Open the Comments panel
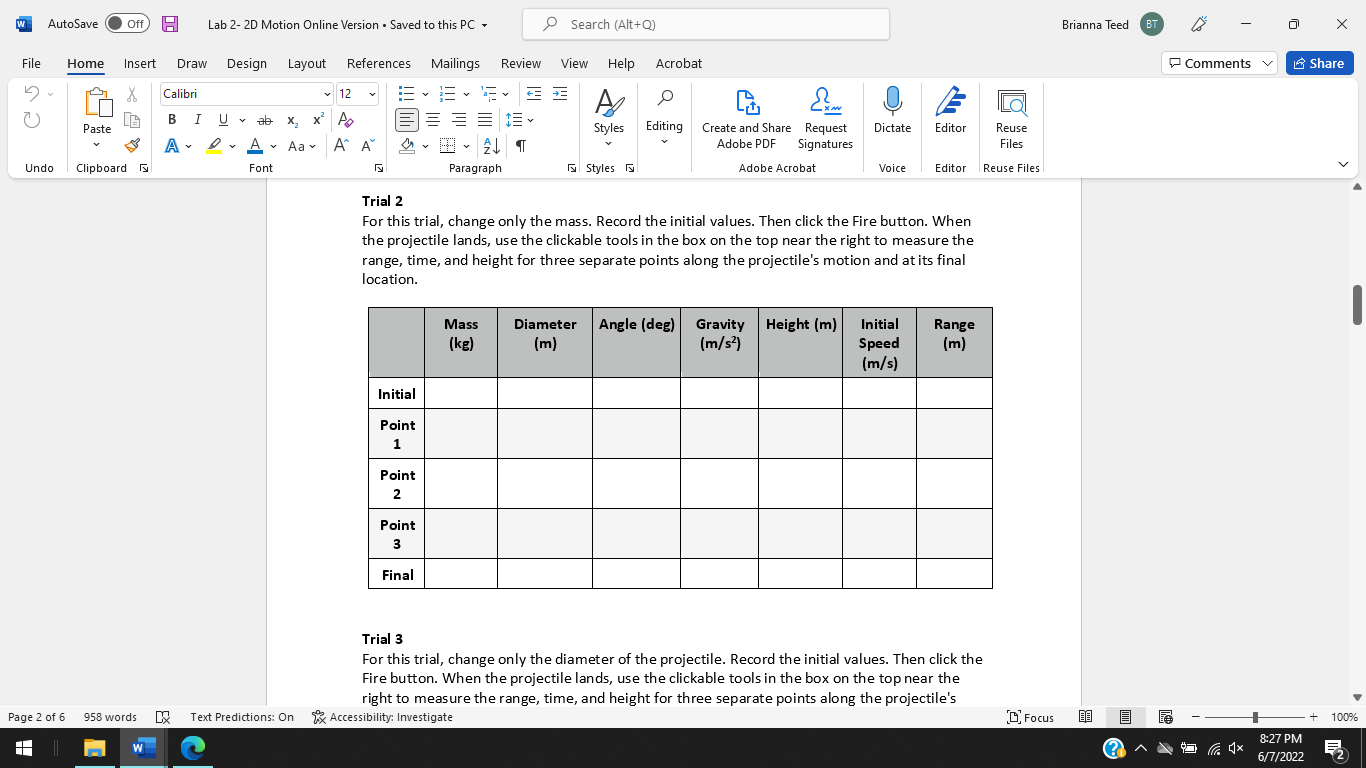Image resolution: width=1366 pixels, height=768 pixels. [1213, 62]
